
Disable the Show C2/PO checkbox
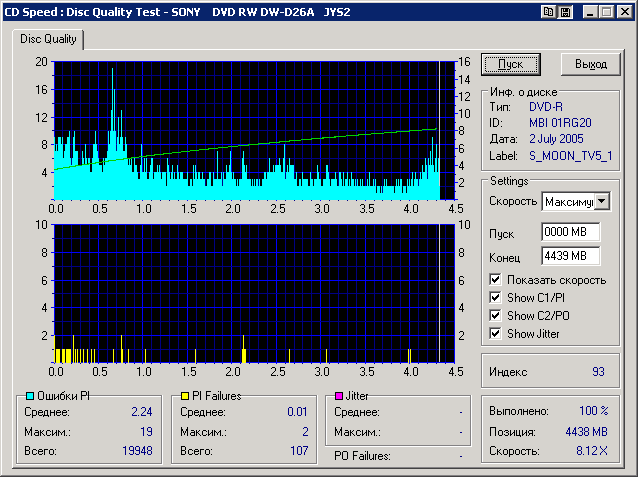tap(496, 316)
